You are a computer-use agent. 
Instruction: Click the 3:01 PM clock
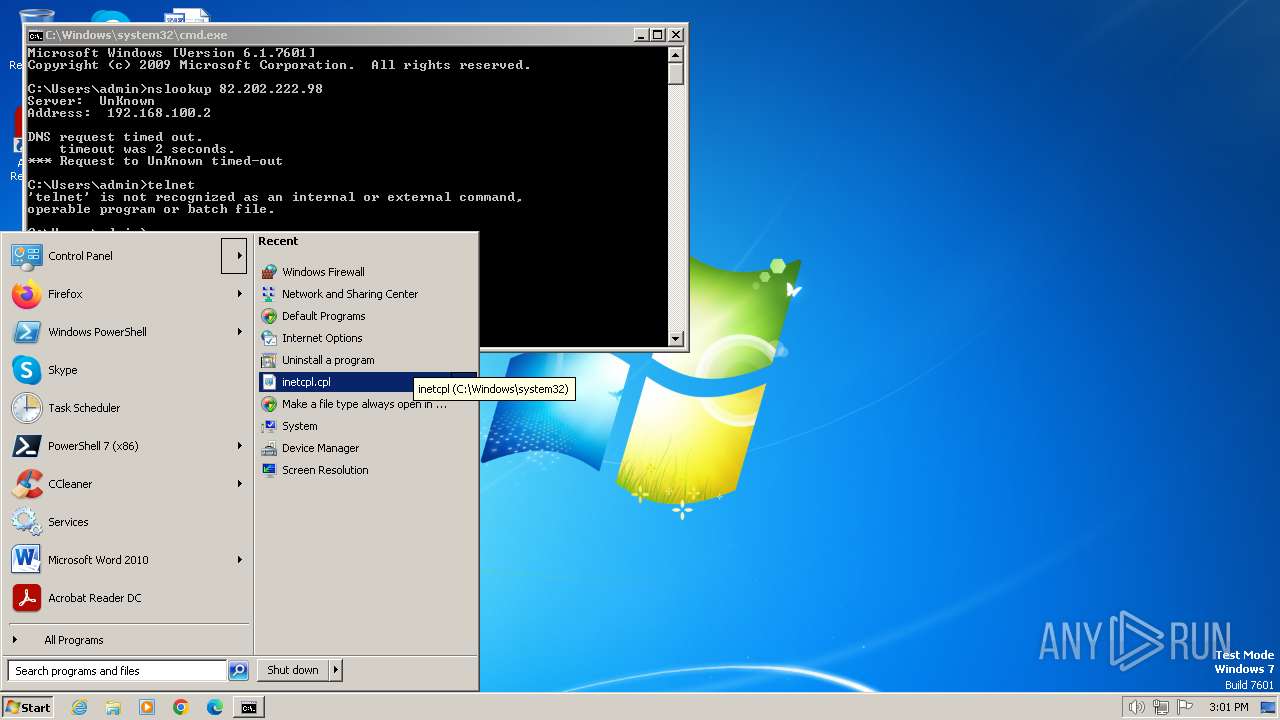[x=1228, y=707]
